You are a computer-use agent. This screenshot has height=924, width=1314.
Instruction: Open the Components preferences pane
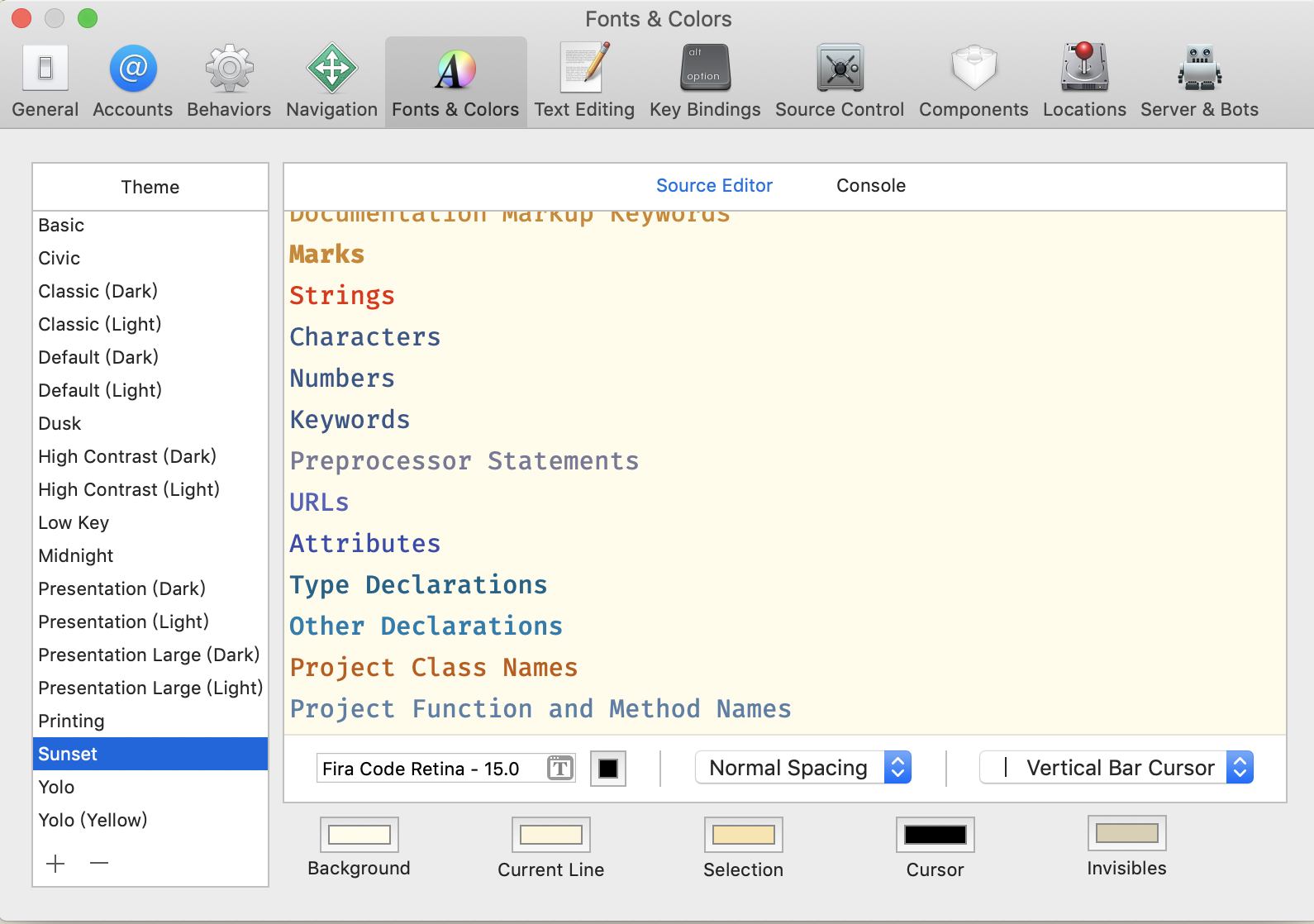pos(974,82)
